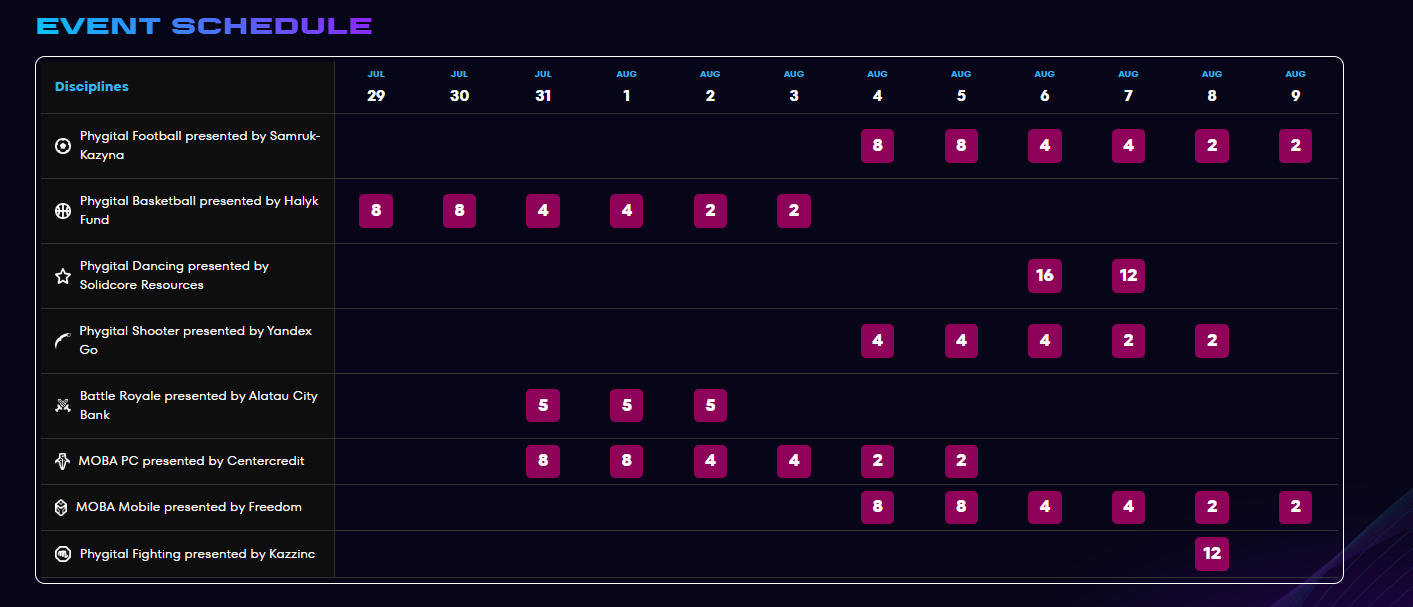Select the AUG 6 date column header
The height and width of the screenshot is (607, 1413).
pyautogui.click(x=1045, y=87)
